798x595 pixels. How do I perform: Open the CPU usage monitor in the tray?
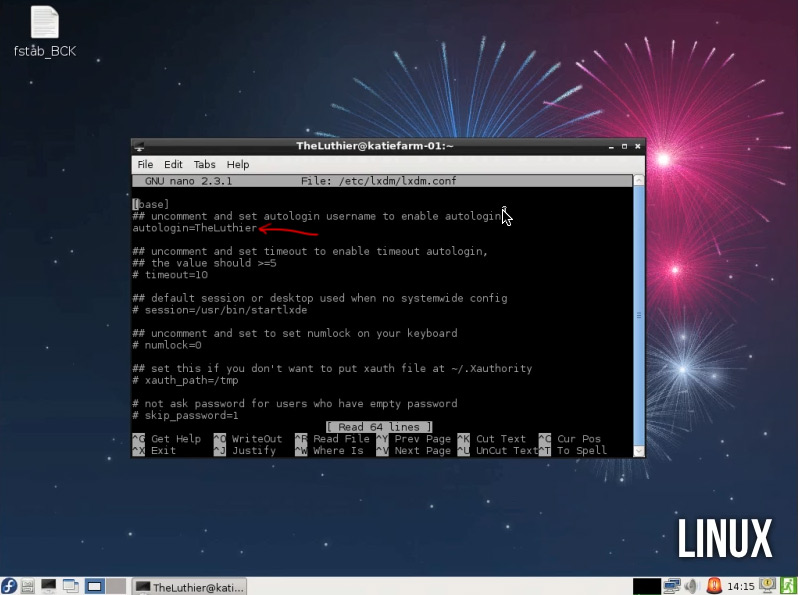click(646, 586)
